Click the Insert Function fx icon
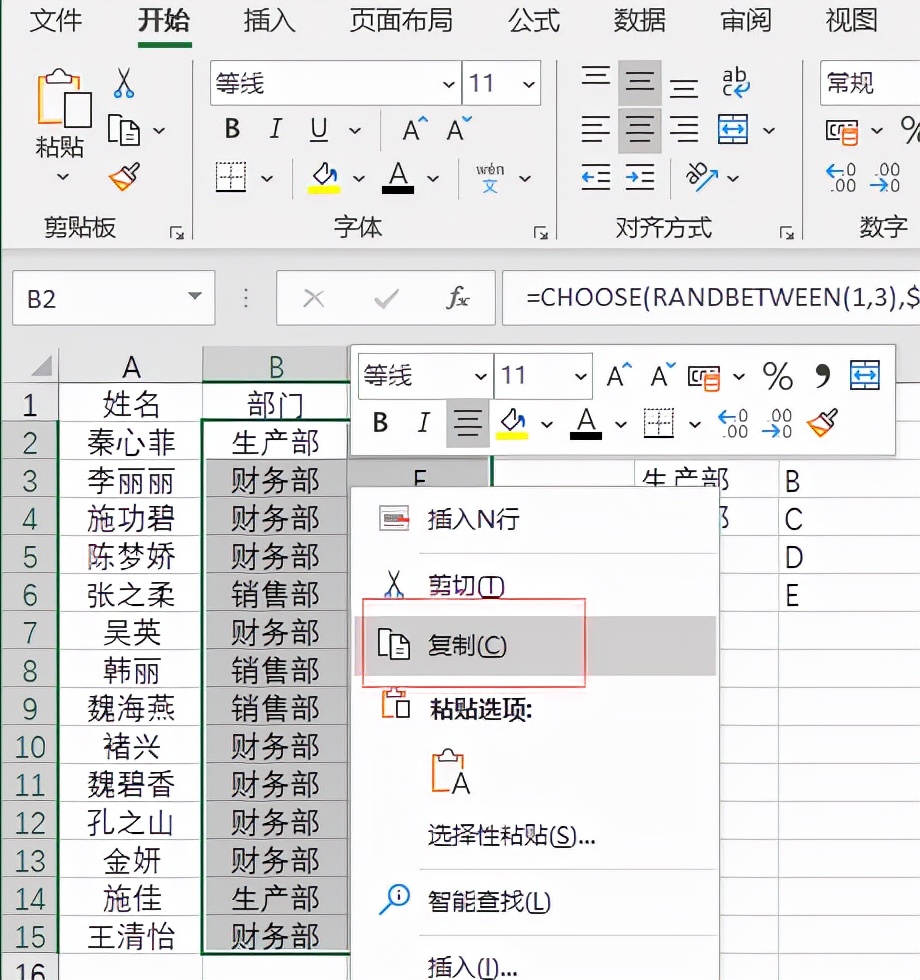Screen dimensions: 920x980 [x=458, y=298]
